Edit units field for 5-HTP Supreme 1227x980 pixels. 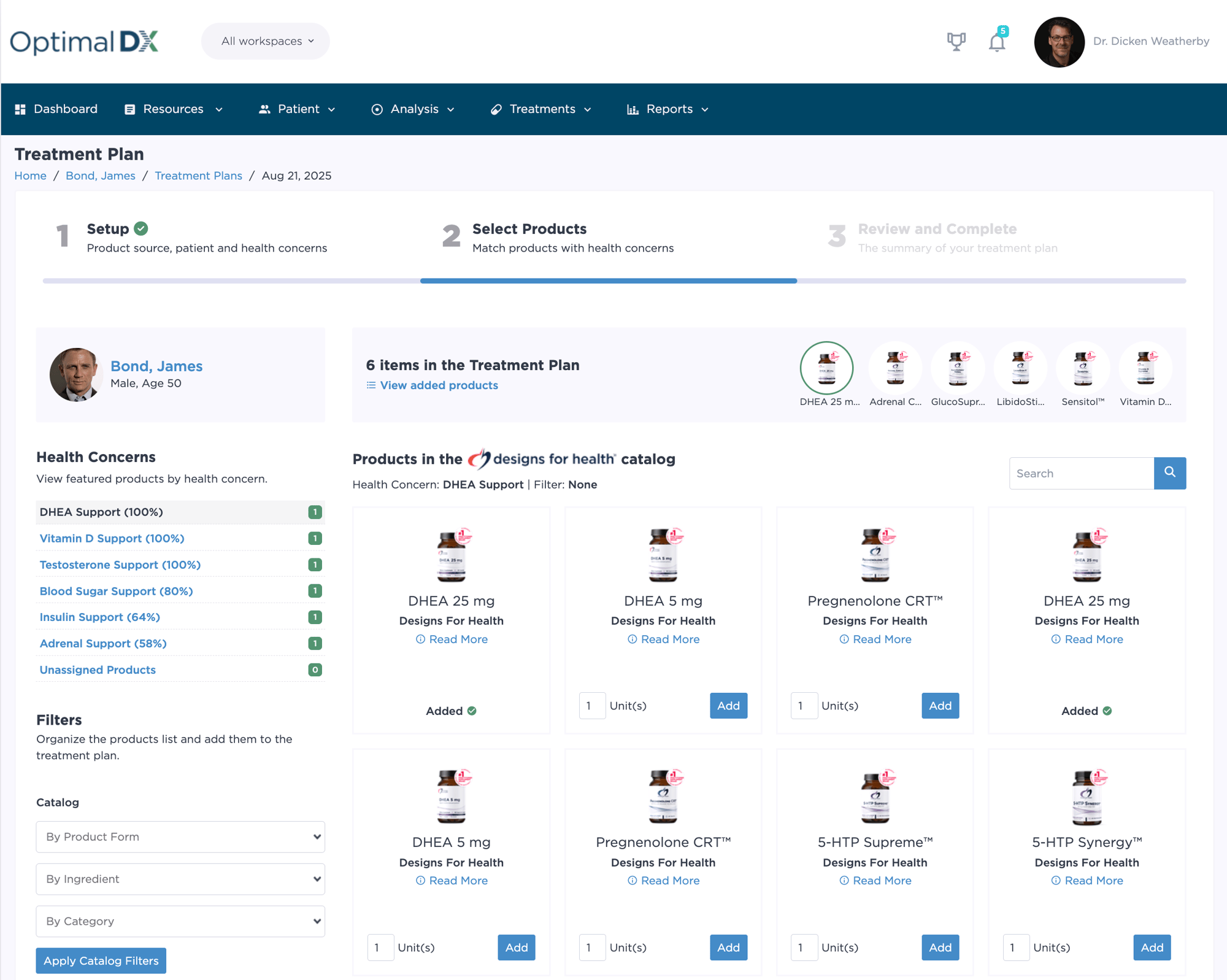coord(804,947)
